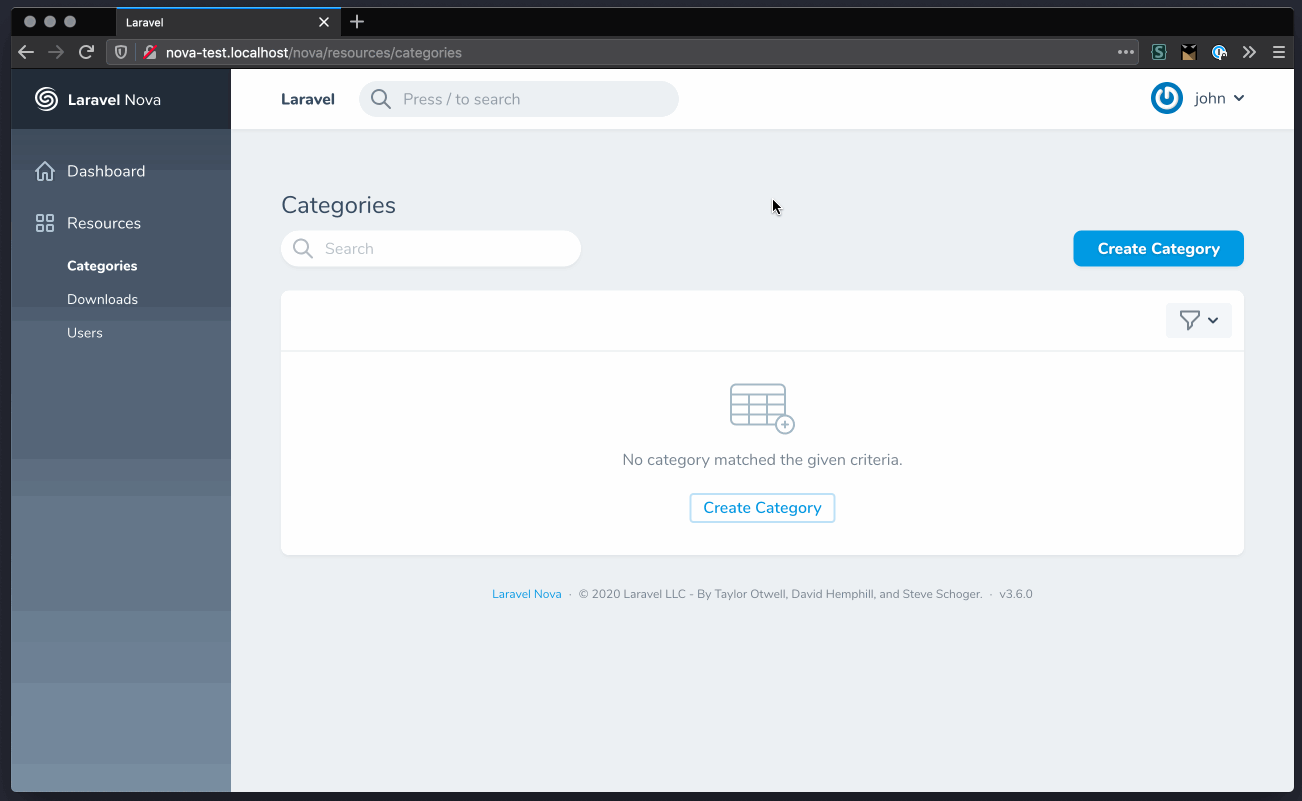Click the Resources grid icon
This screenshot has width=1302, height=801.
[x=45, y=222]
